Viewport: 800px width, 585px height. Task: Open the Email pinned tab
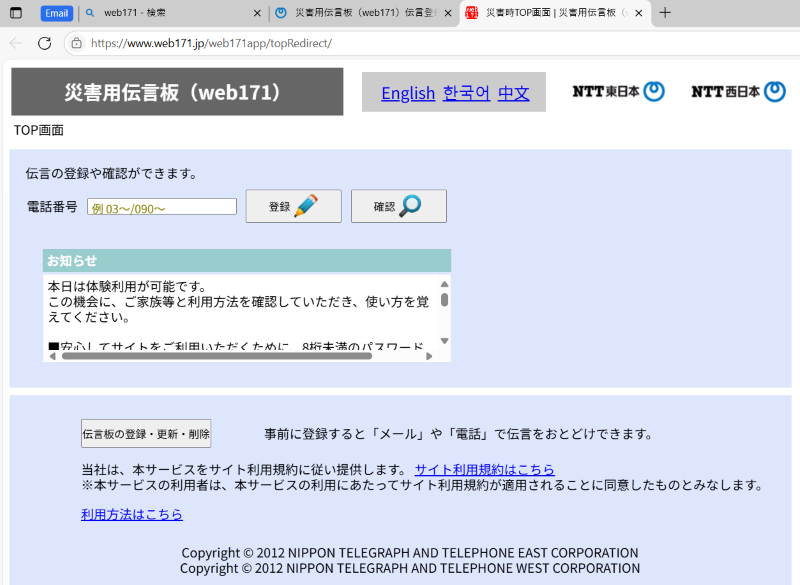(x=57, y=13)
